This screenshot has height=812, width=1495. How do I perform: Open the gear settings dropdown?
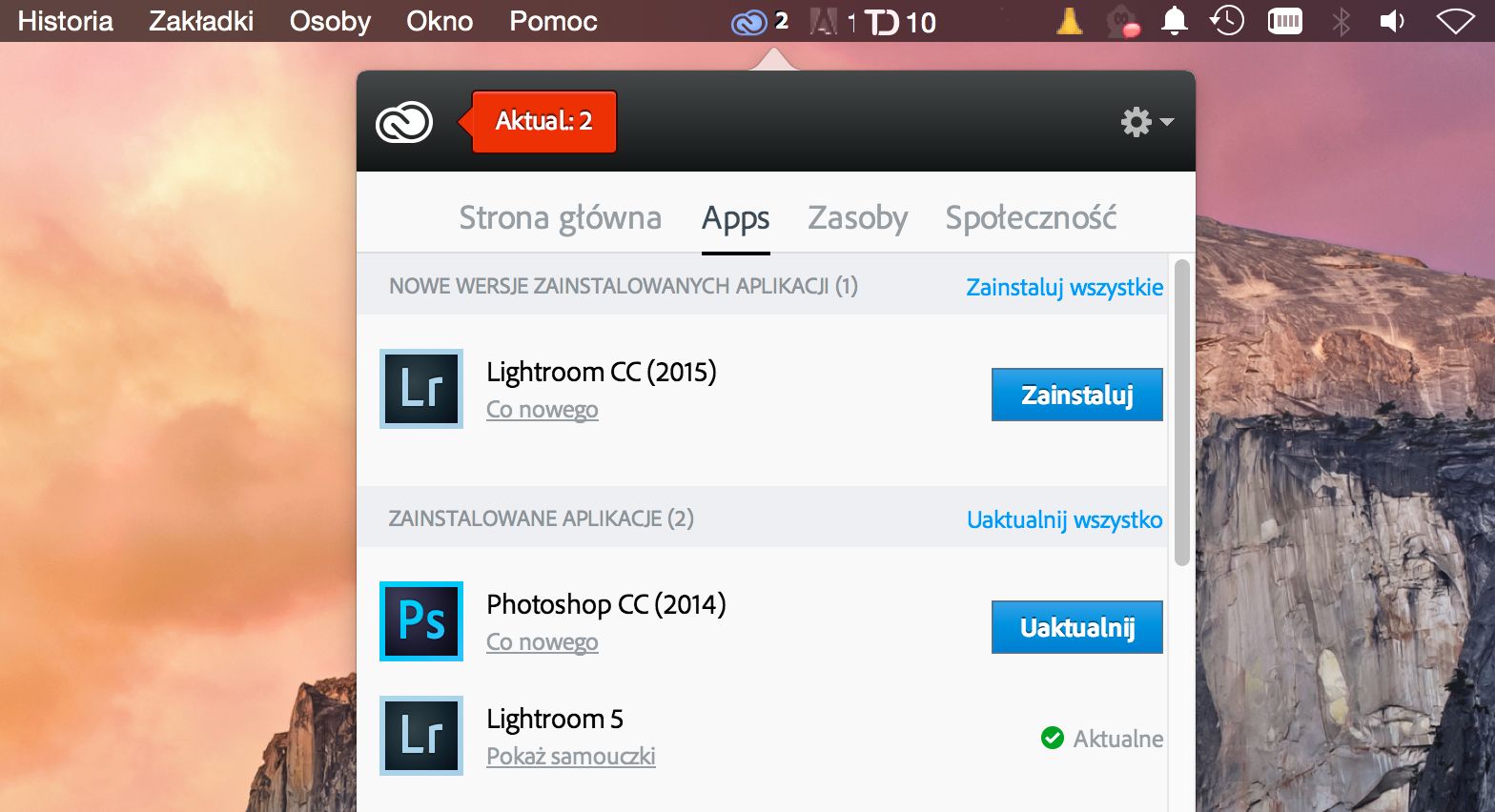click(x=1147, y=122)
